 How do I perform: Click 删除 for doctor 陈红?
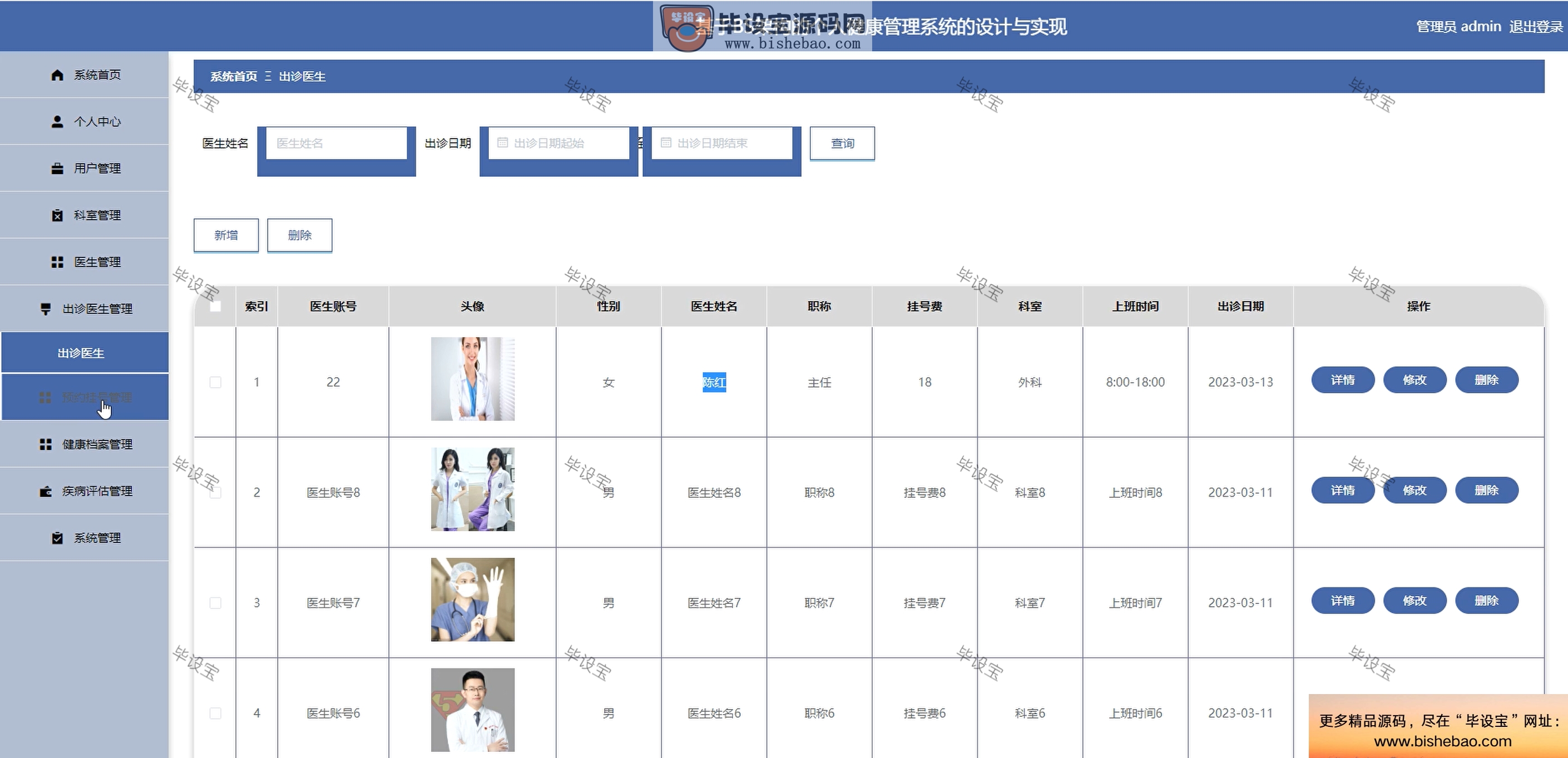pyautogui.click(x=1486, y=380)
